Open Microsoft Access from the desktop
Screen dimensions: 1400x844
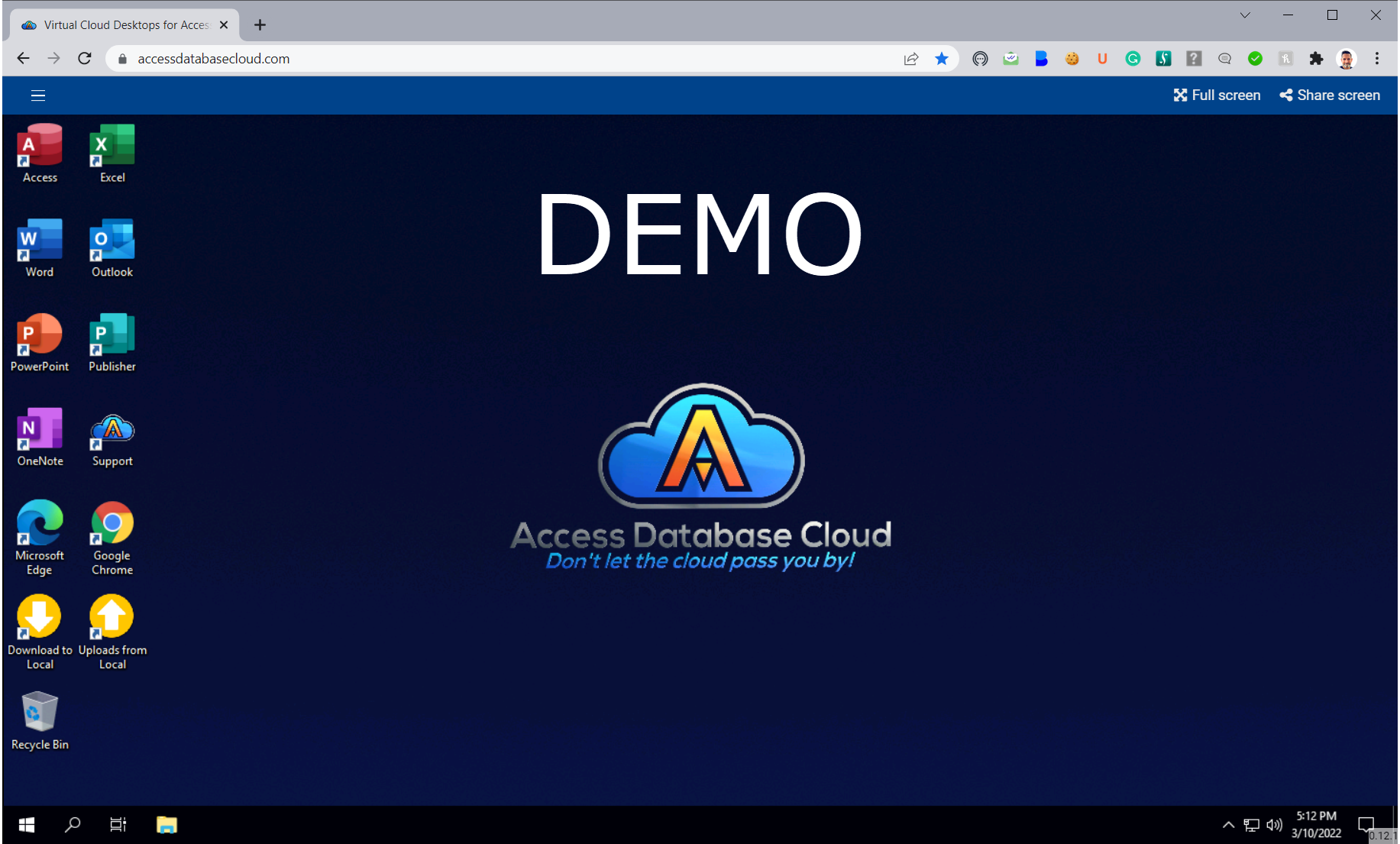click(x=39, y=145)
